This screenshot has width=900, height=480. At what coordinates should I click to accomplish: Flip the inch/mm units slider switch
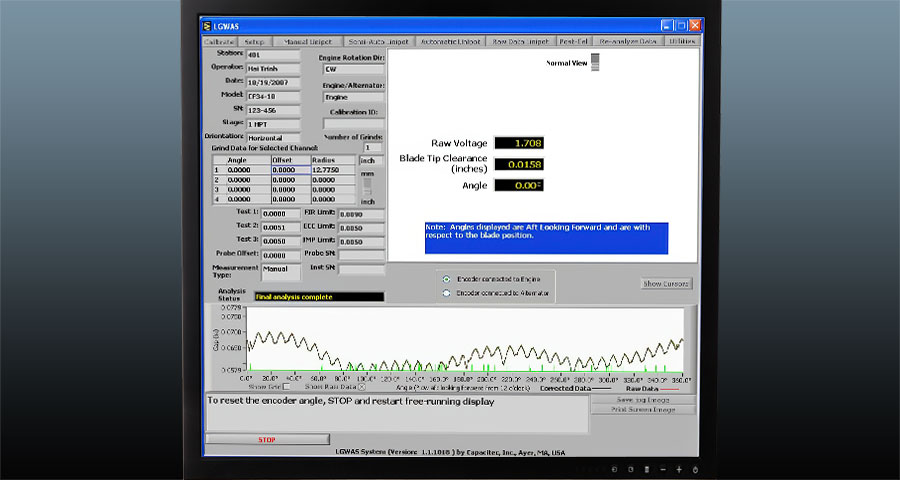(367, 185)
